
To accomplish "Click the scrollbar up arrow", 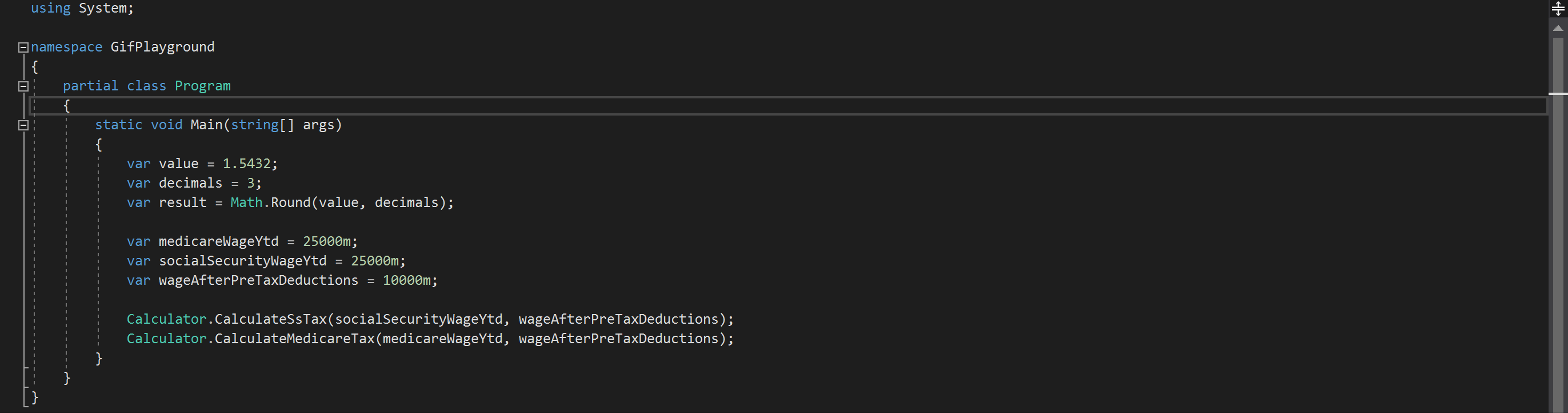I will pos(1558,29).
